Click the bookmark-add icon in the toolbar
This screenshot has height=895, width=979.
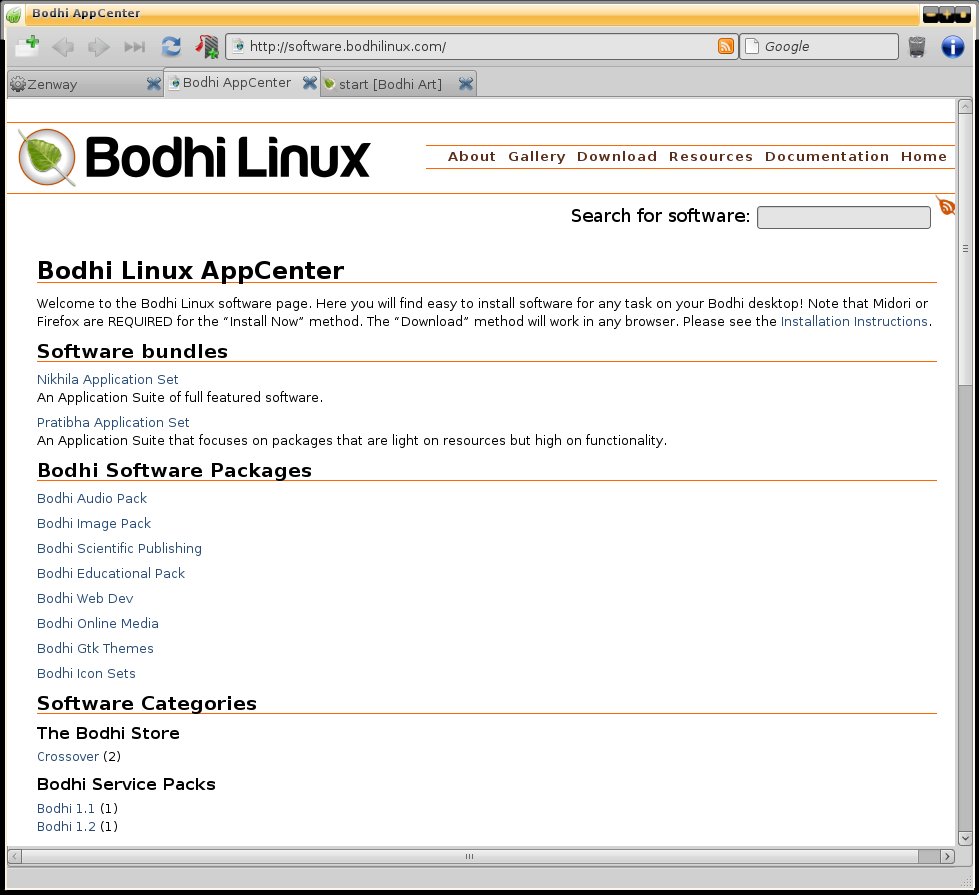click(207, 46)
